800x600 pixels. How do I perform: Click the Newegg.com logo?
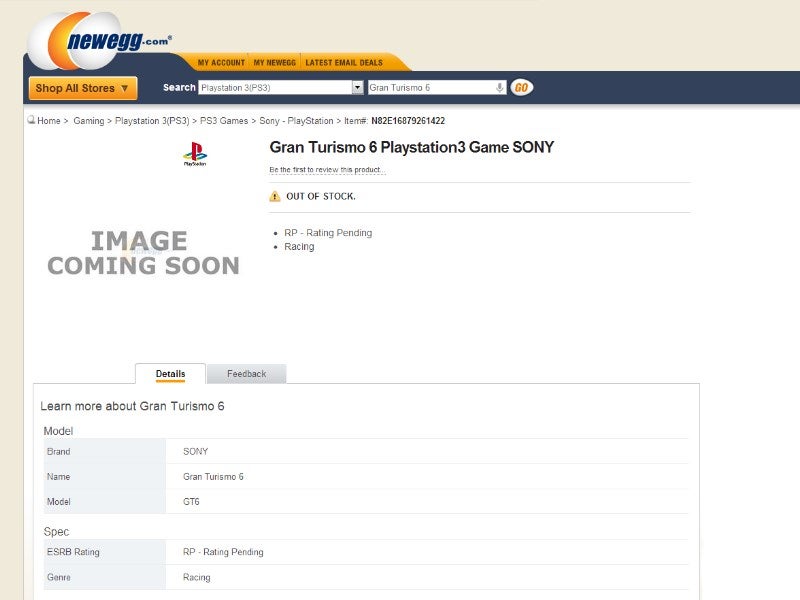[99, 41]
